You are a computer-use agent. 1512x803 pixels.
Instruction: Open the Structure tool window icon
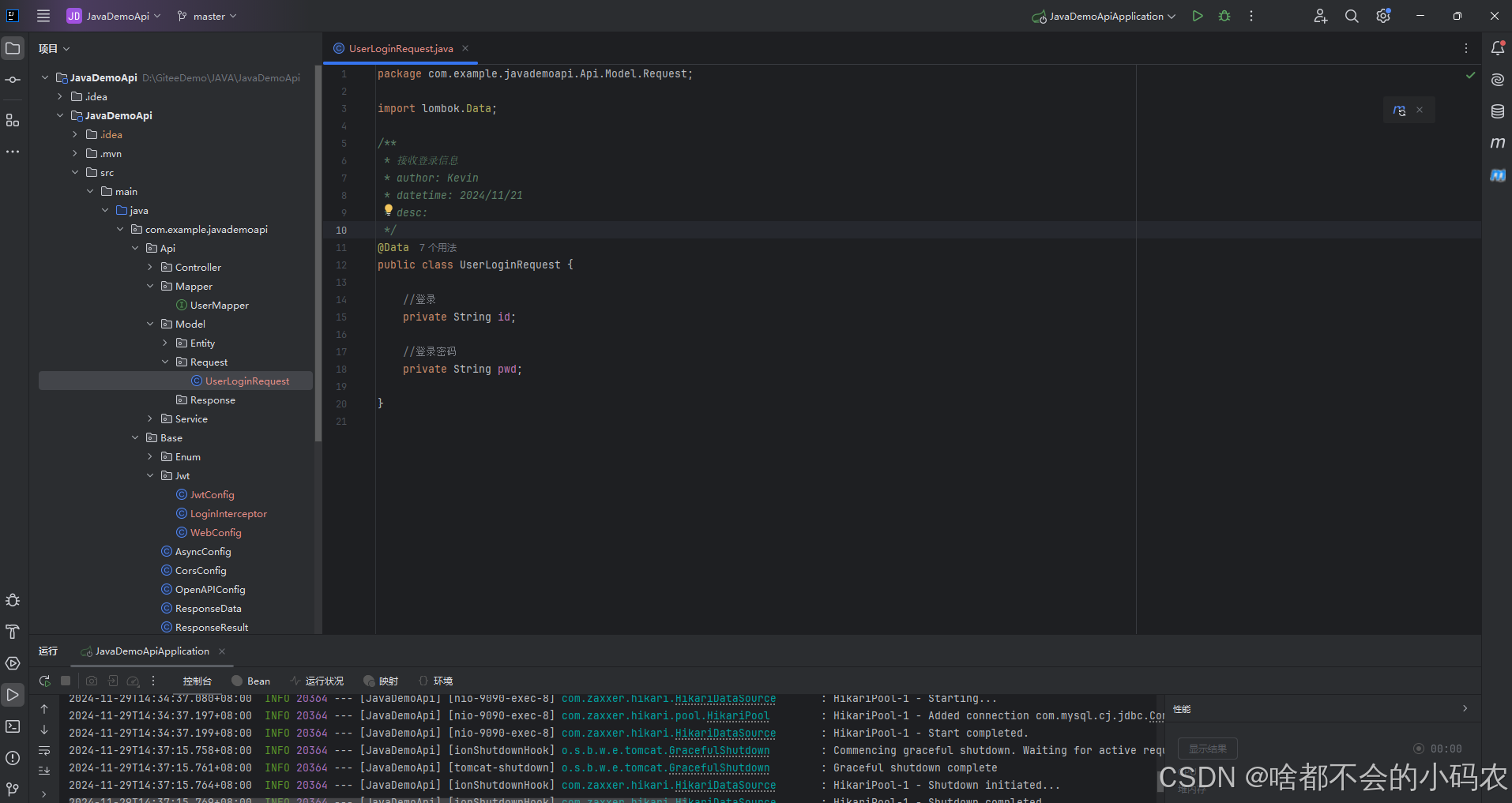13,120
